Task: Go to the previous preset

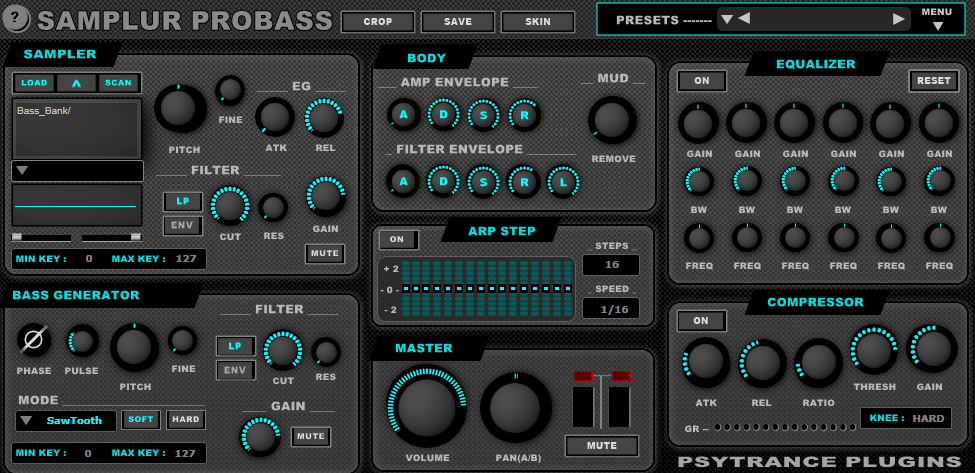Action: pyautogui.click(x=744, y=19)
